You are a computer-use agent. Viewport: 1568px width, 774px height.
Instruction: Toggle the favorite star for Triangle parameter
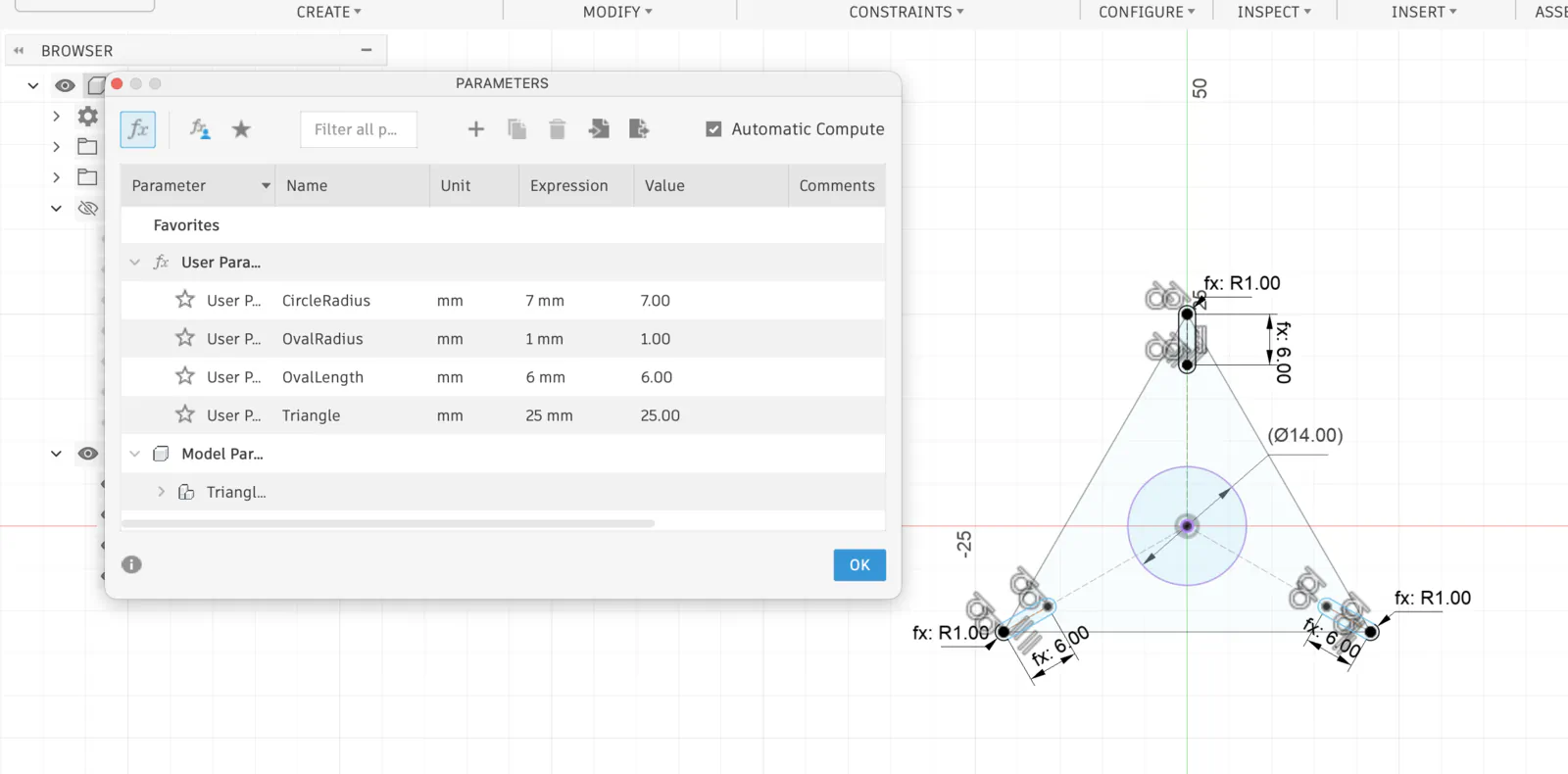pyautogui.click(x=185, y=414)
